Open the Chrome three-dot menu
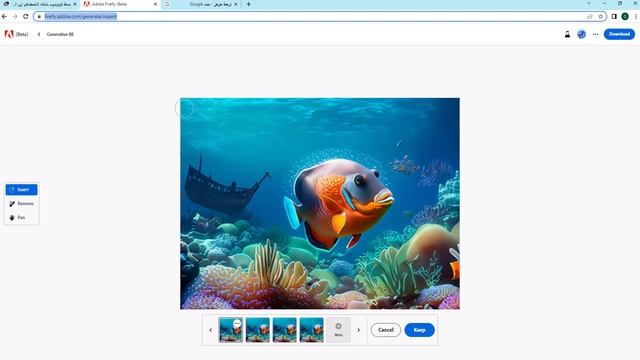The image size is (640, 360). point(636,16)
